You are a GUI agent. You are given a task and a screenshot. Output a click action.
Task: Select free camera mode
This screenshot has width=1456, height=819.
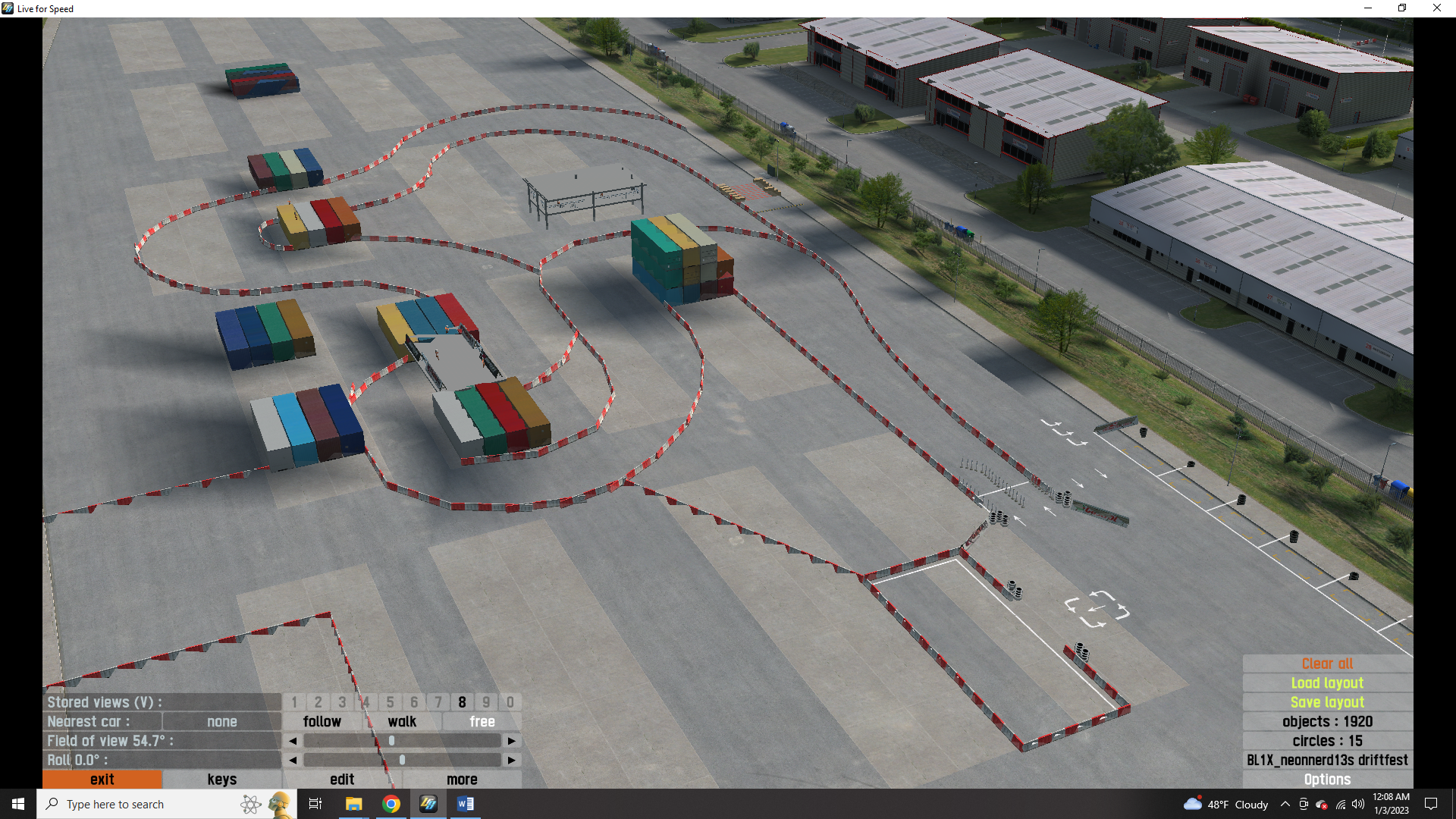pos(482,721)
